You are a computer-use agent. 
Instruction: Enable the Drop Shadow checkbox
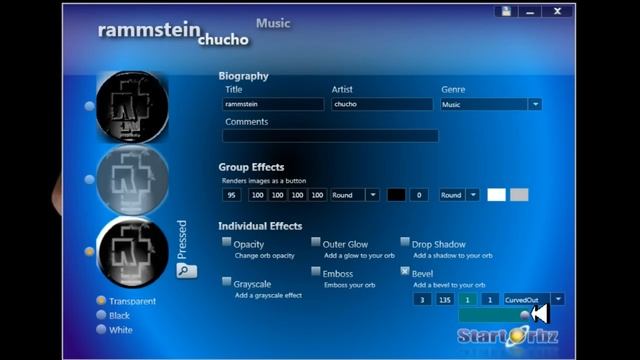tap(404, 242)
